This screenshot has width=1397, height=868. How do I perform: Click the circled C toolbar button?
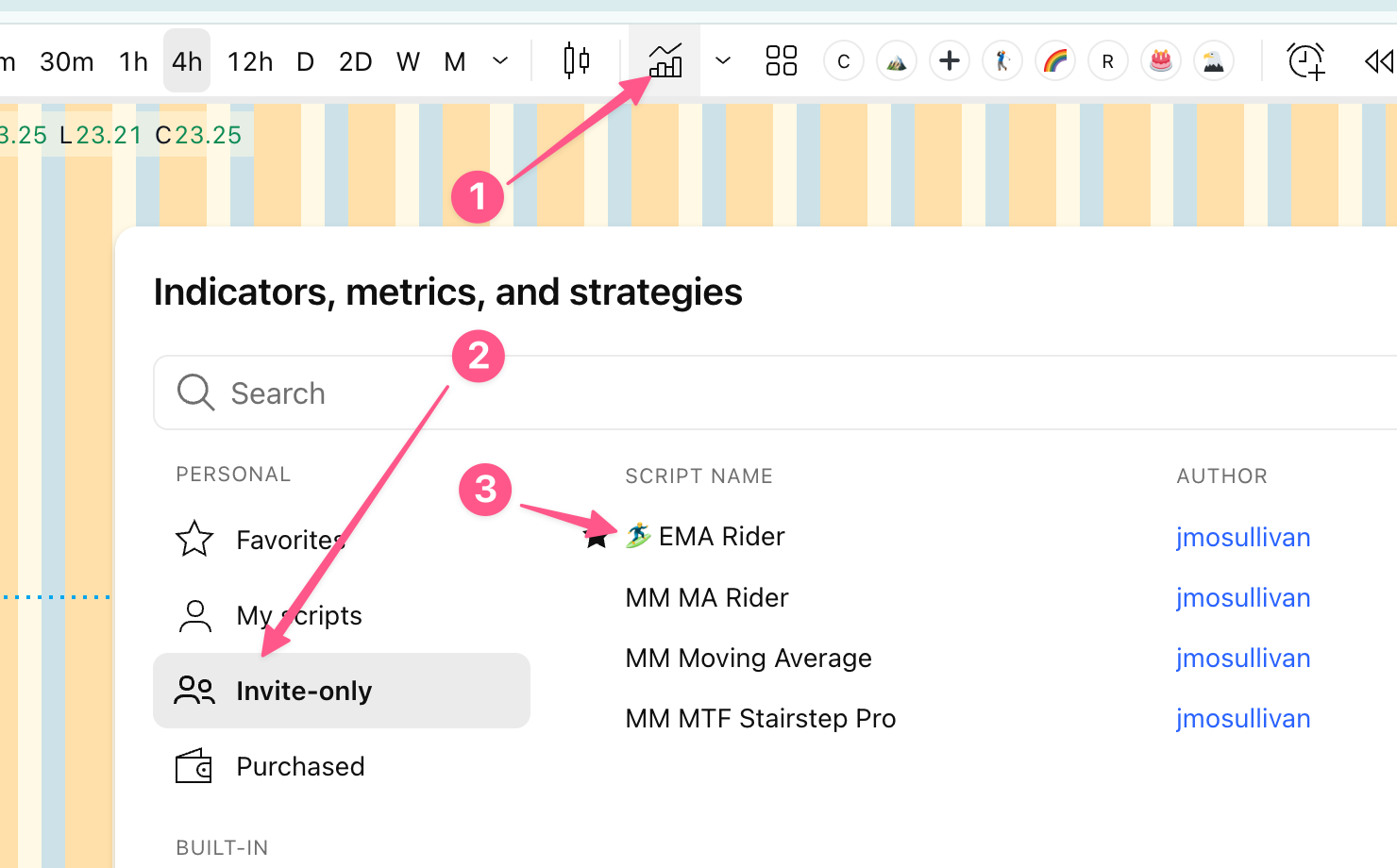coord(844,61)
